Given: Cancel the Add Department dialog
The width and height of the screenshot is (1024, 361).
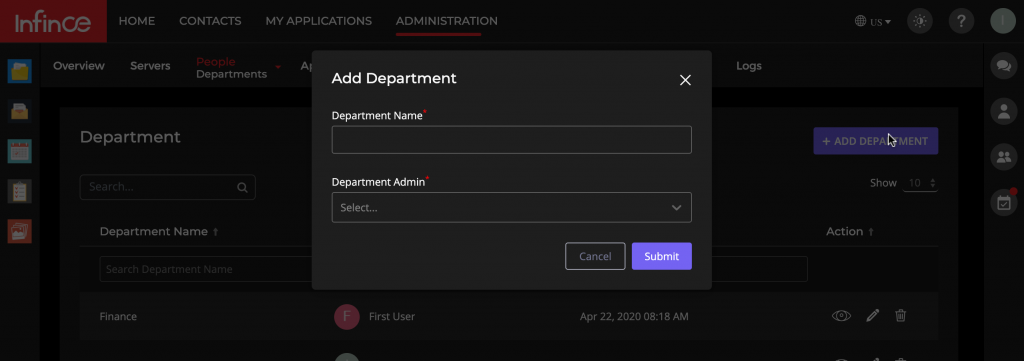Looking at the screenshot, I should pos(595,257).
